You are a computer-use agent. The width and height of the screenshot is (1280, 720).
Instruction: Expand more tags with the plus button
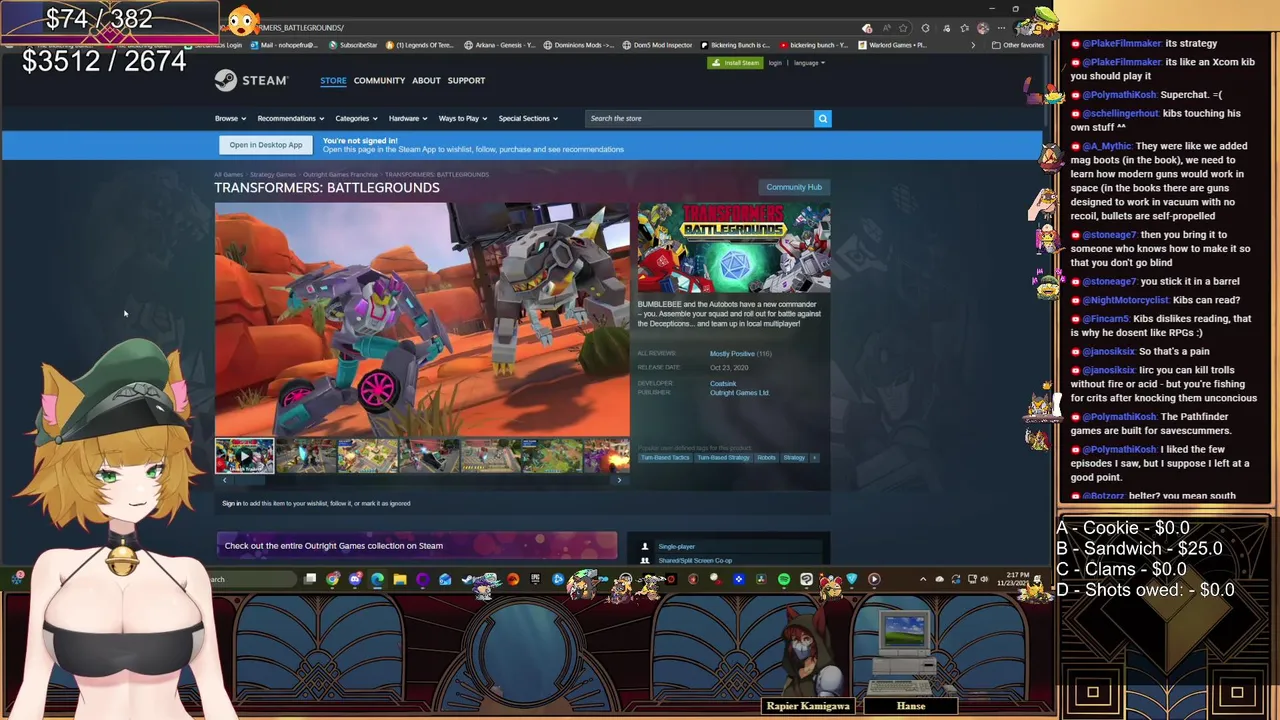814,458
